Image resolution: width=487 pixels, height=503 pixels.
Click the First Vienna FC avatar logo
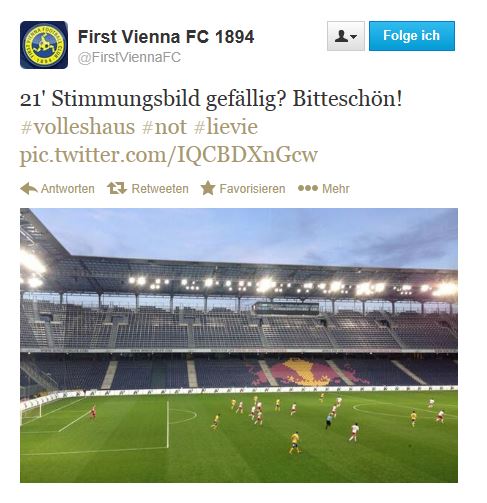[44, 45]
